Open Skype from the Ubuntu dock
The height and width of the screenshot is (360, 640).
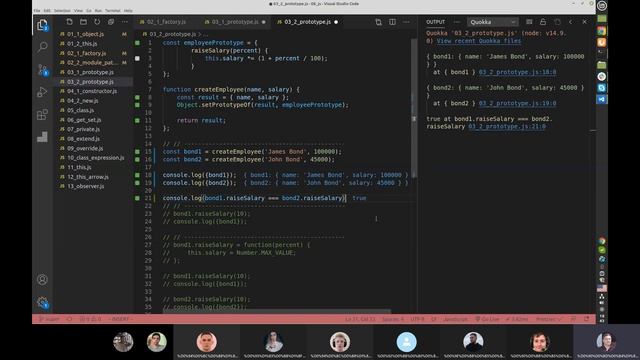coord(602,88)
